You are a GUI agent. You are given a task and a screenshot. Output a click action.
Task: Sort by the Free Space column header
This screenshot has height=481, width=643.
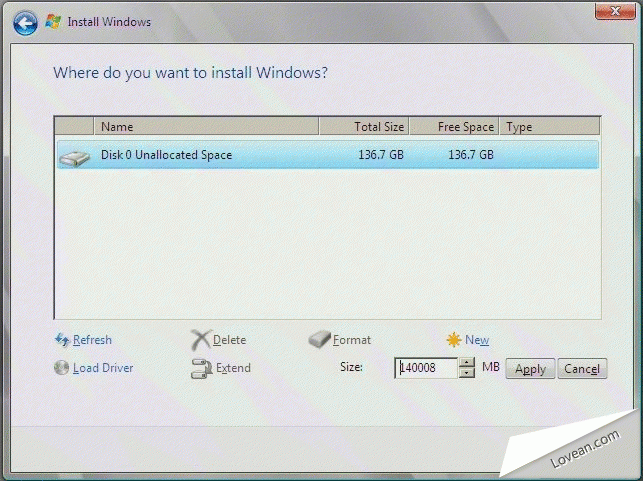point(454,126)
